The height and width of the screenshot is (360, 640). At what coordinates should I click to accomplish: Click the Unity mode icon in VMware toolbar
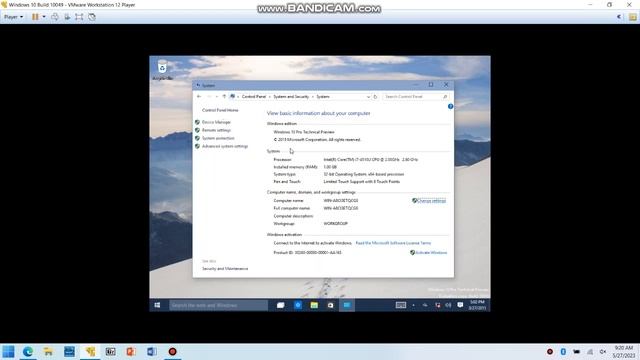tap(92, 17)
